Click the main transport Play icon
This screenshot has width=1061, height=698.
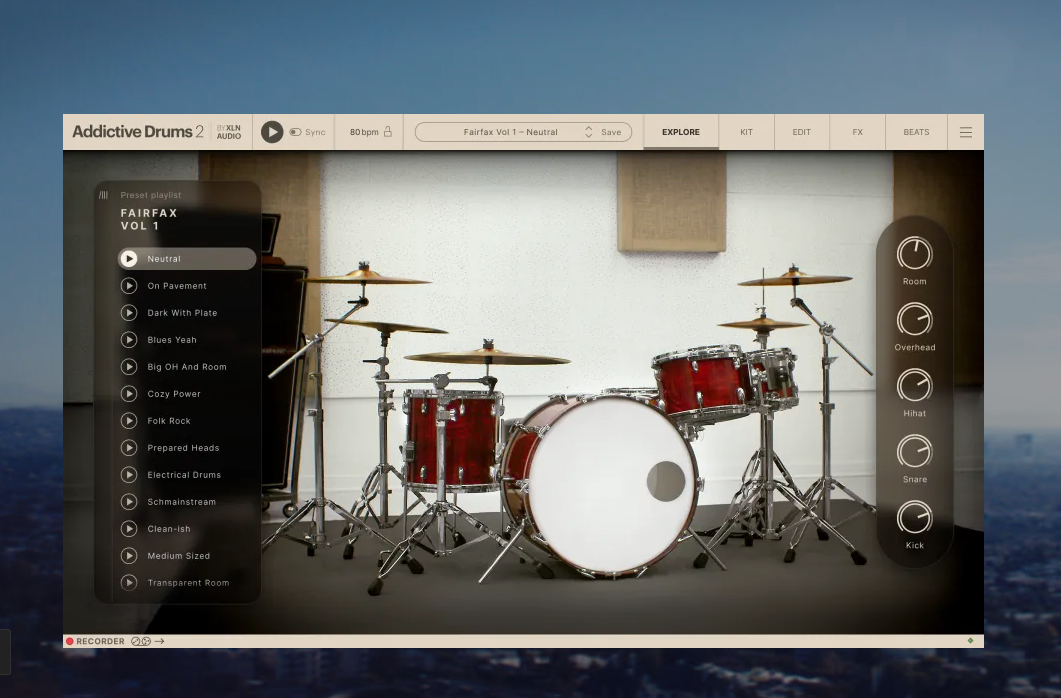(272, 131)
